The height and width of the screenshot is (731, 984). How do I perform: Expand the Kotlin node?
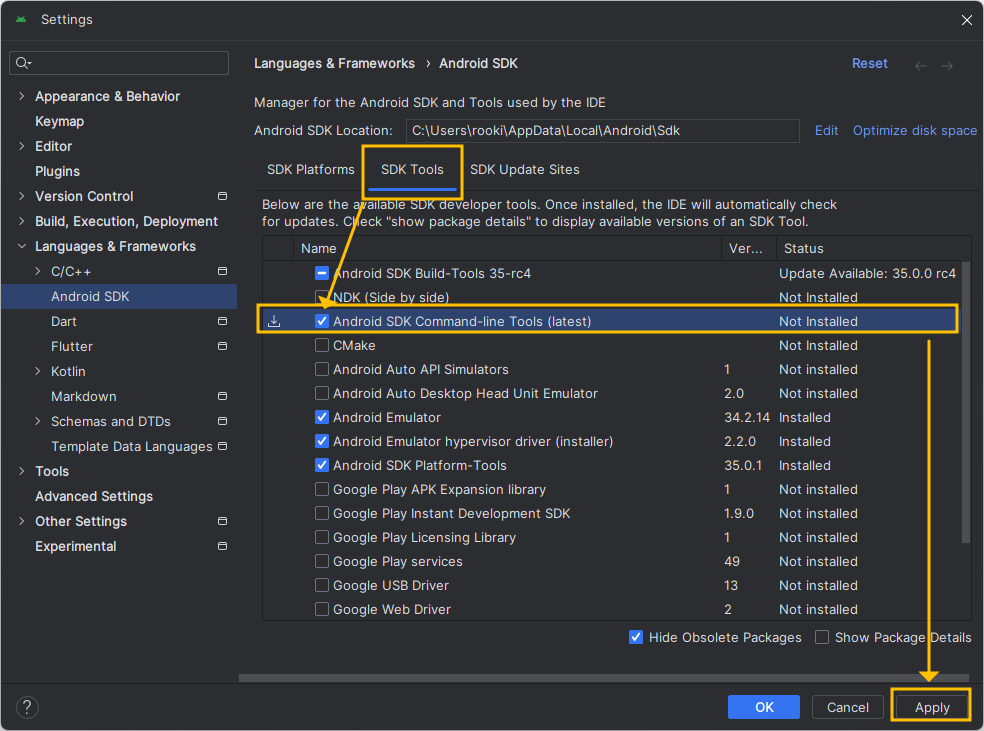point(38,371)
